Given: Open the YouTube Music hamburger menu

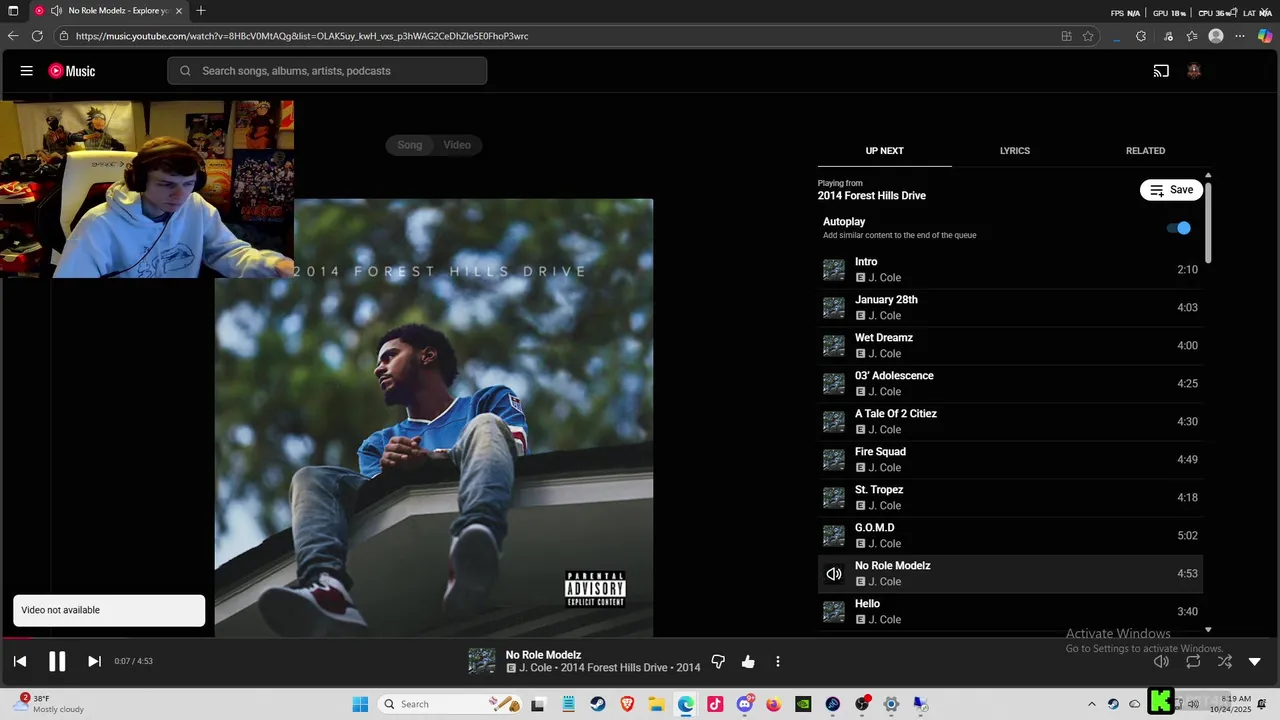Looking at the screenshot, I should coord(27,71).
